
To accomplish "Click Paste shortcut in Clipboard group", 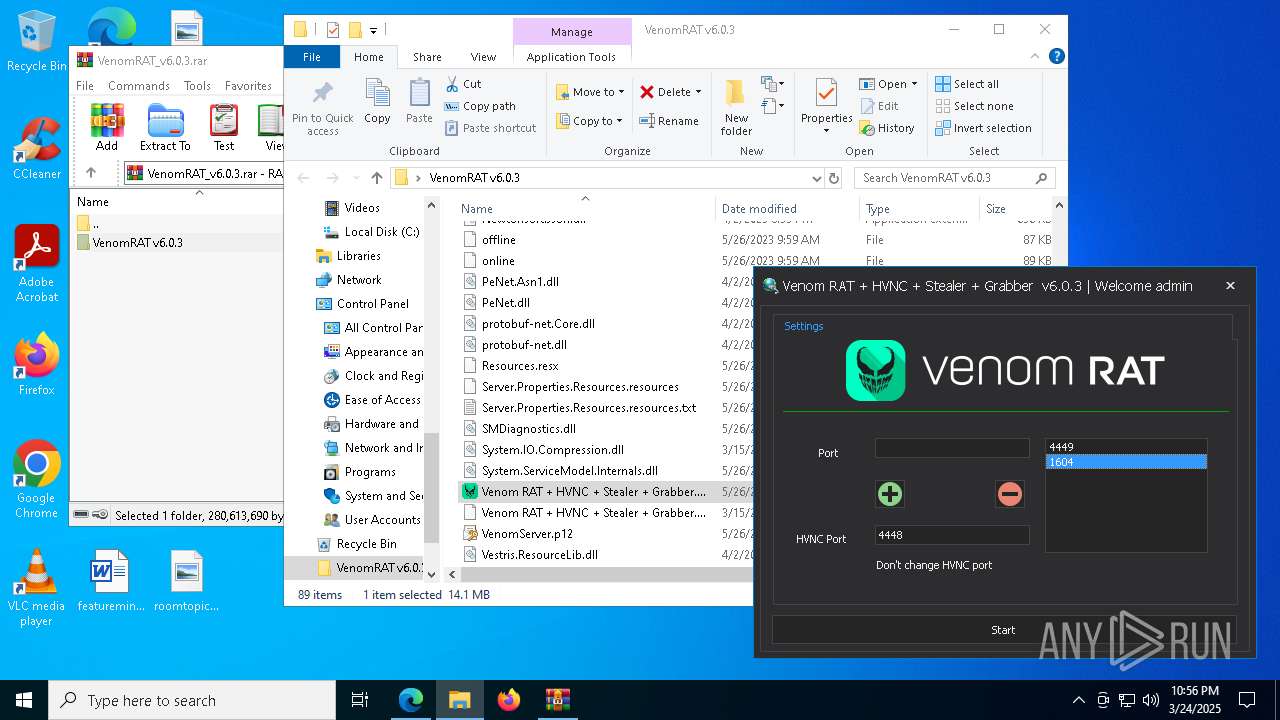I will point(490,128).
